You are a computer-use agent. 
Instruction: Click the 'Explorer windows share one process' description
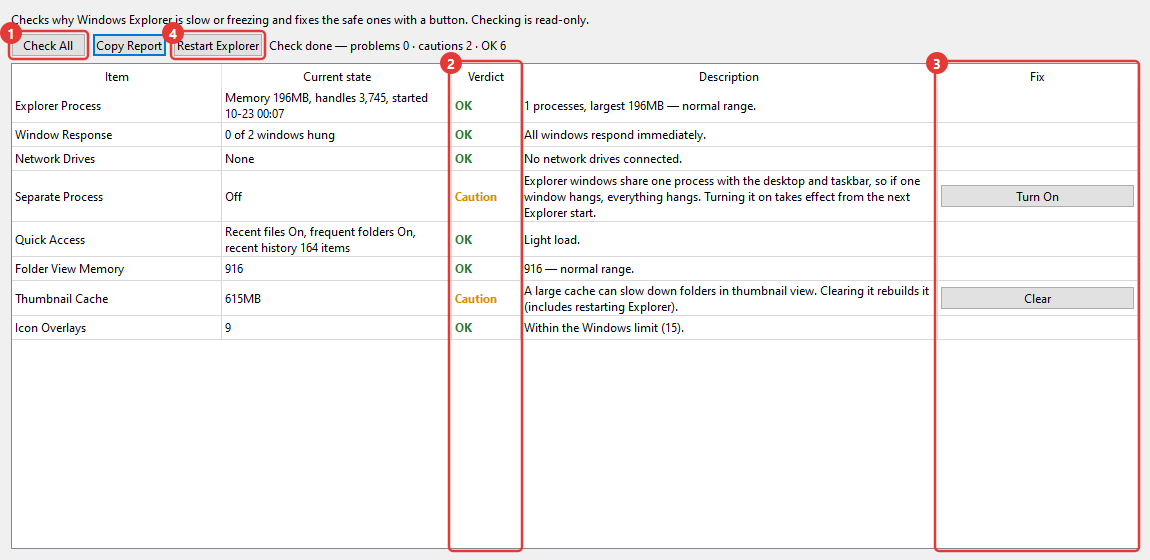[x=727, y=197]
